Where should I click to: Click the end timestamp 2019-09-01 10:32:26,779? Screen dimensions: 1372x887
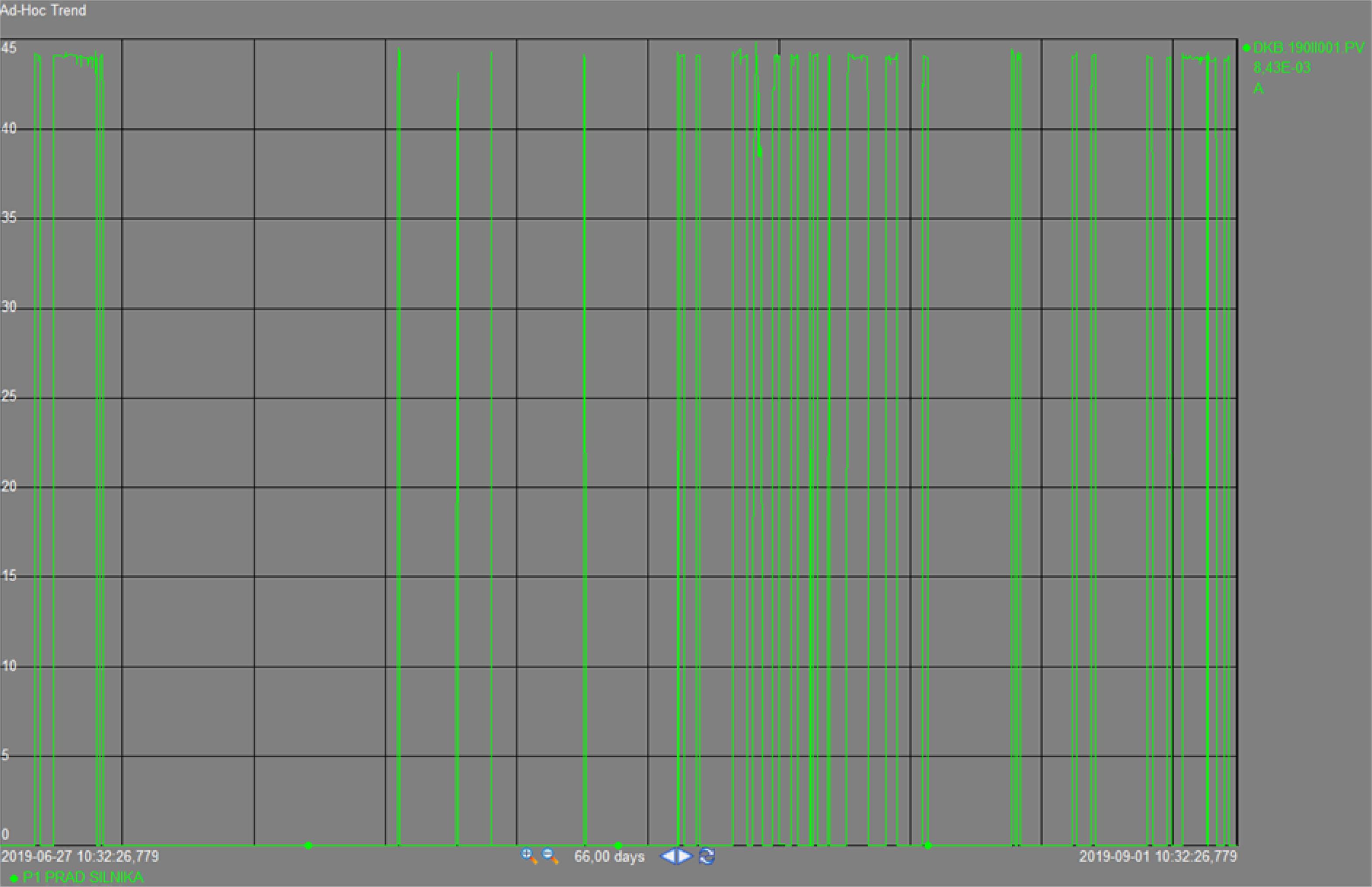pyautogui.click(x=1158, y=856)
